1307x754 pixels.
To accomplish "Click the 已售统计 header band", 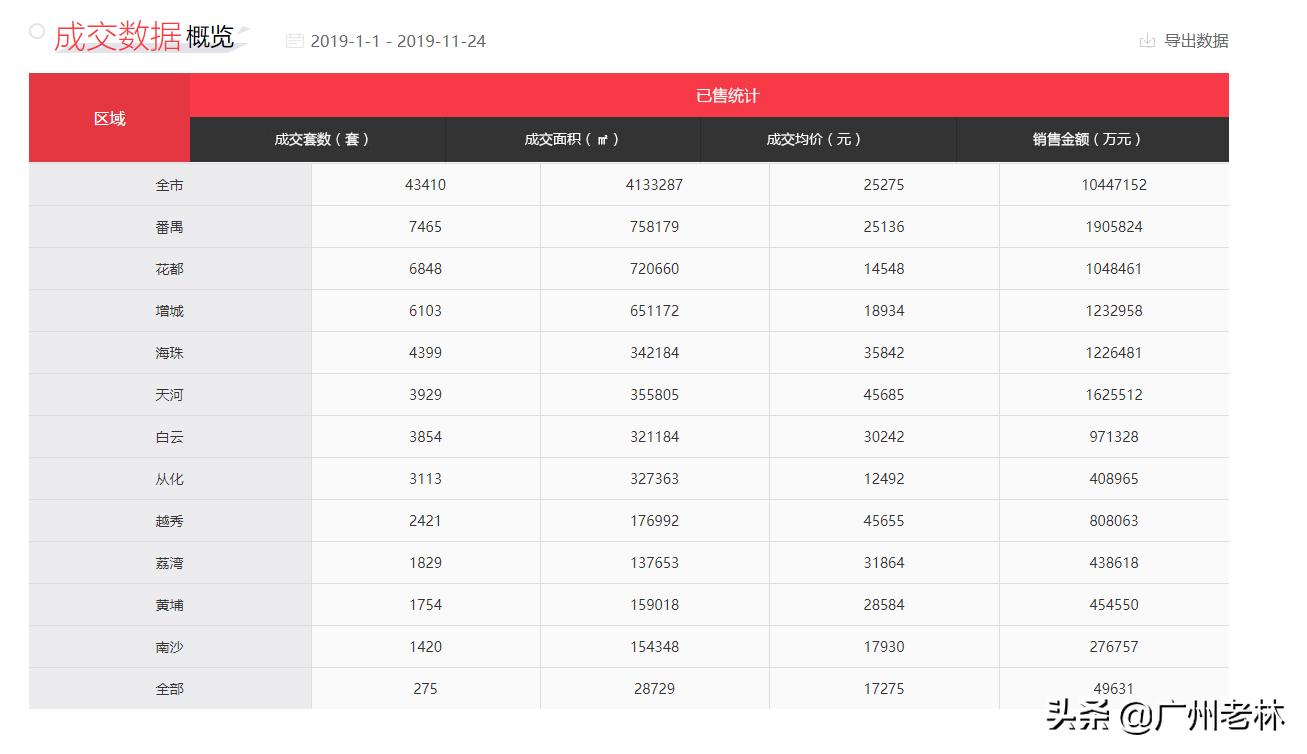I will pyautogui.click(x=709, y=96).
